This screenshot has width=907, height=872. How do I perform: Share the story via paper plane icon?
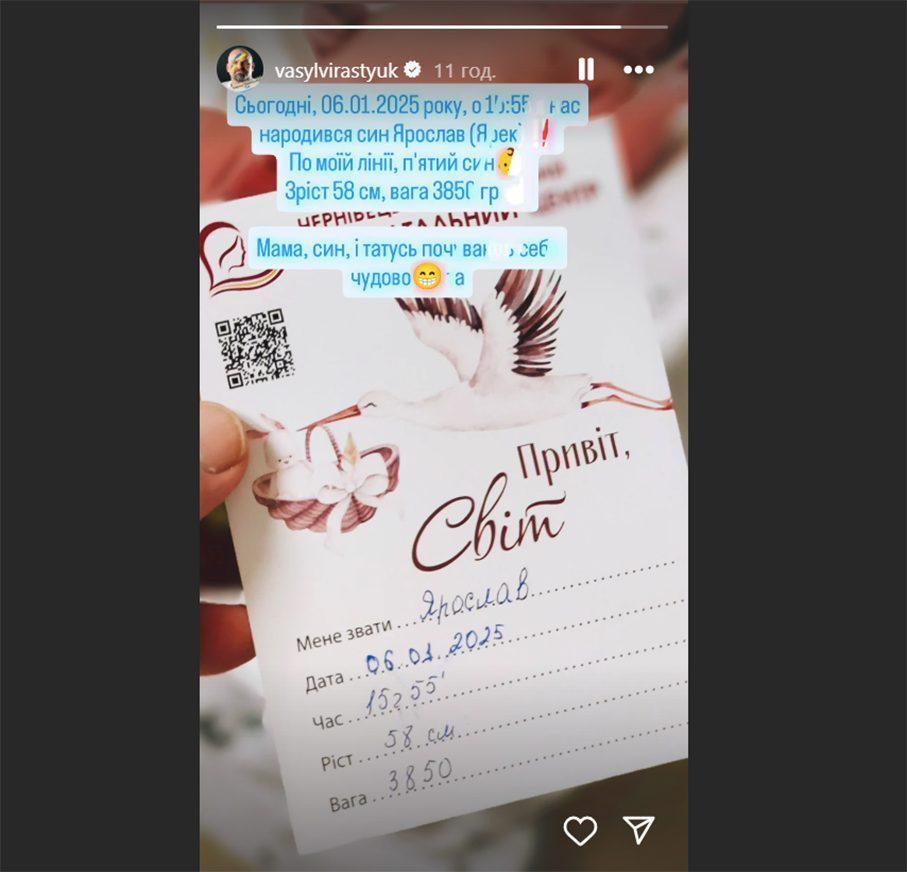(638, 830)
